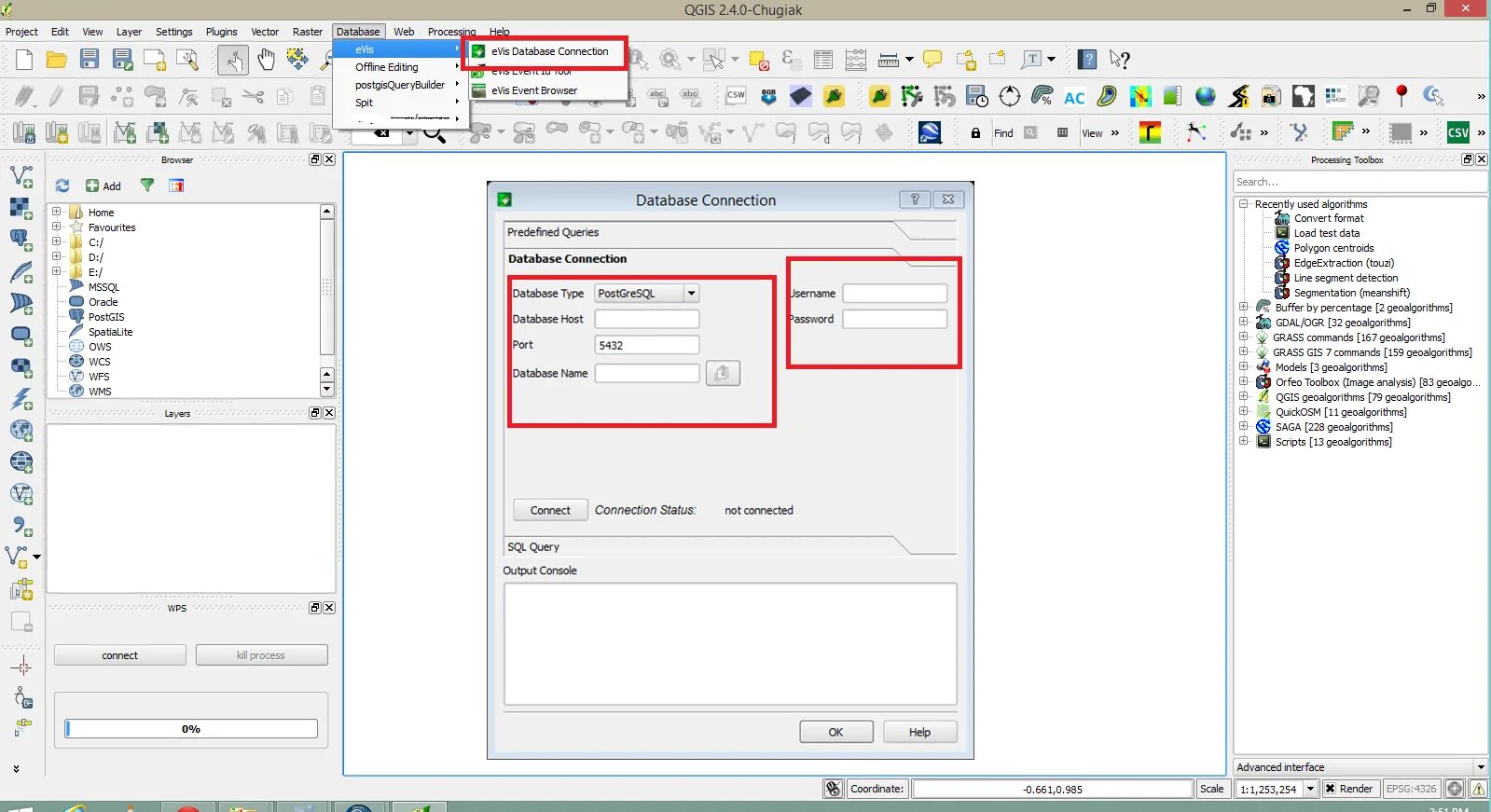
Task: Create a new project with blank page icon
Action: coord(24,60)
